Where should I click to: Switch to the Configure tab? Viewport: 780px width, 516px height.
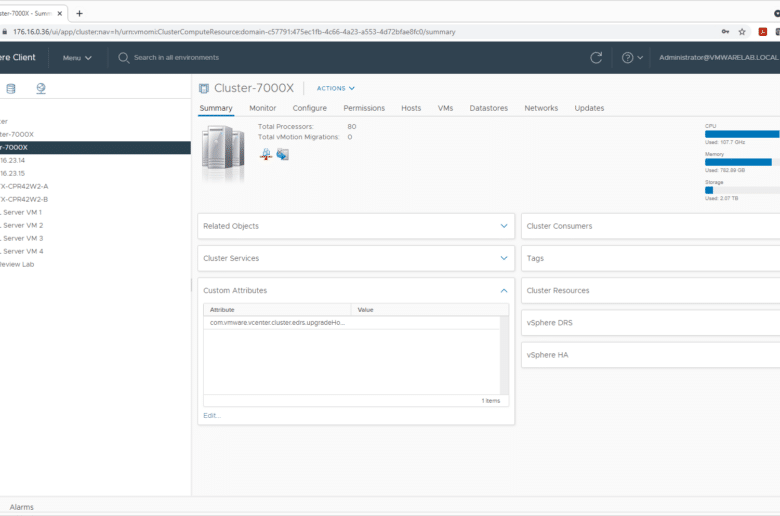[309, 108]
